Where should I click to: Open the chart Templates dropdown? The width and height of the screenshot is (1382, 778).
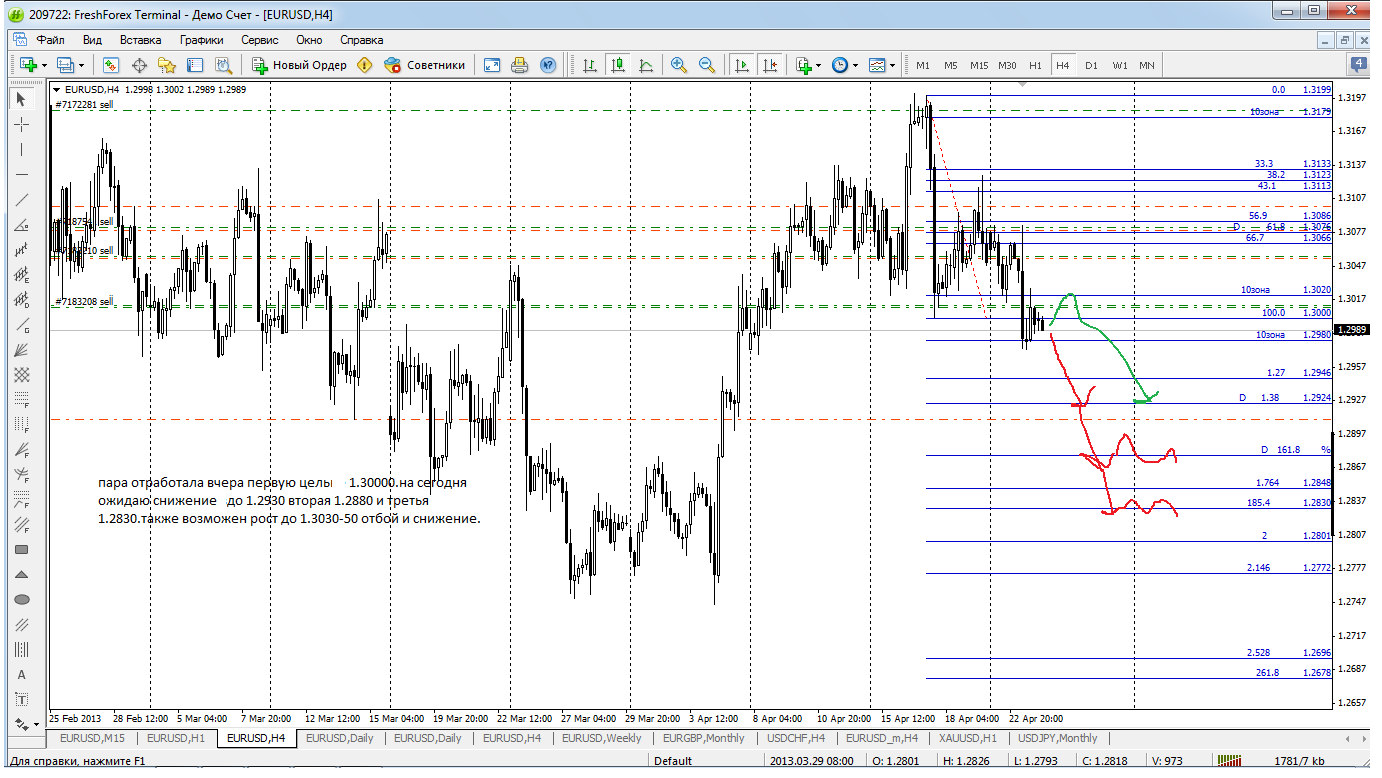point(879,65)
